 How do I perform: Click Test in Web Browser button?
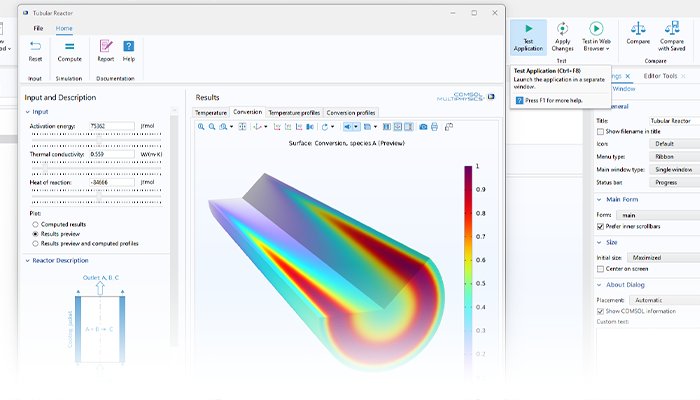596,38
